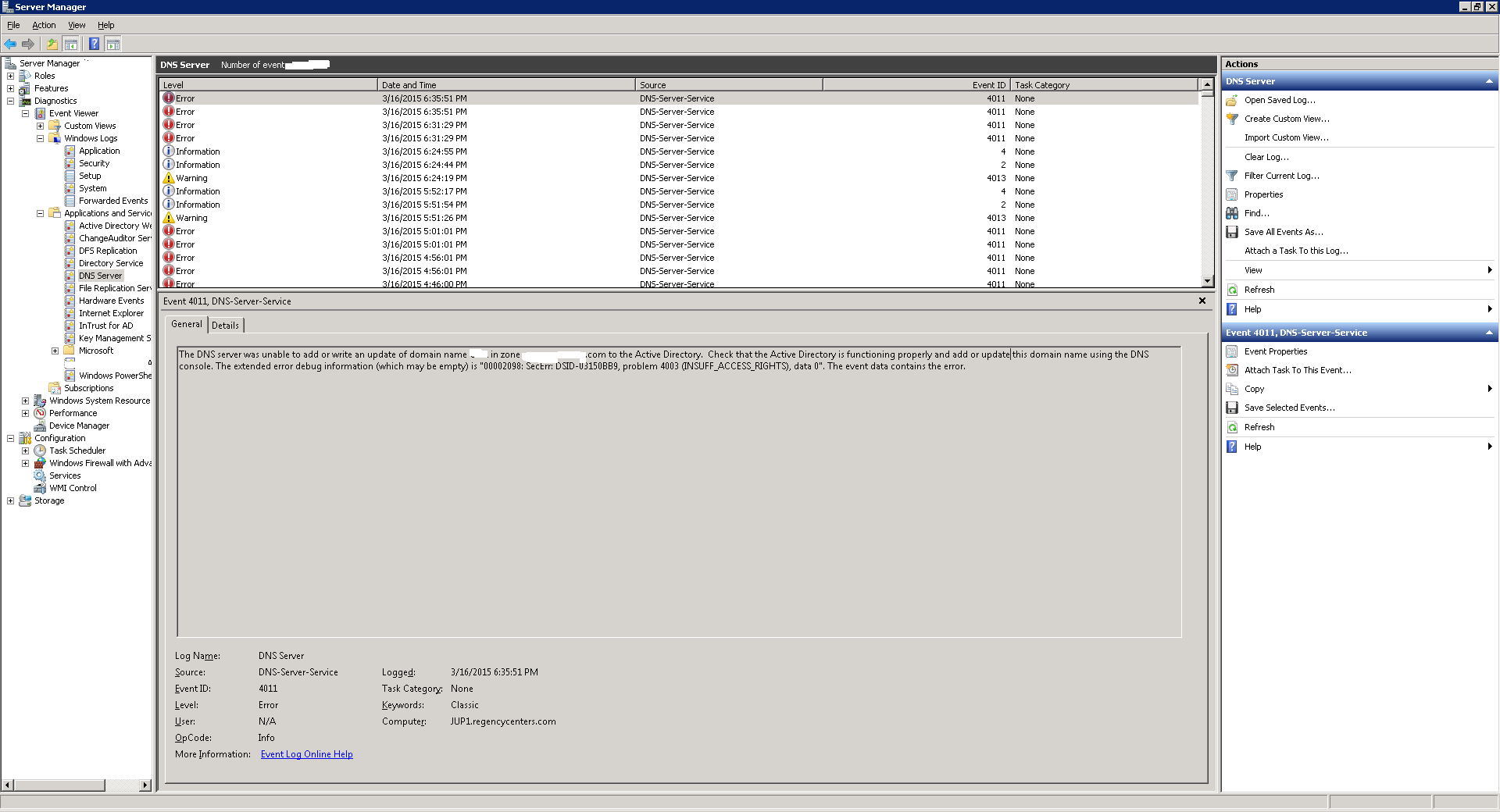Click Clear Log in Actions pane
Screen dimensions: 1500x812
pyautogui.click(x=1266, y=157)
